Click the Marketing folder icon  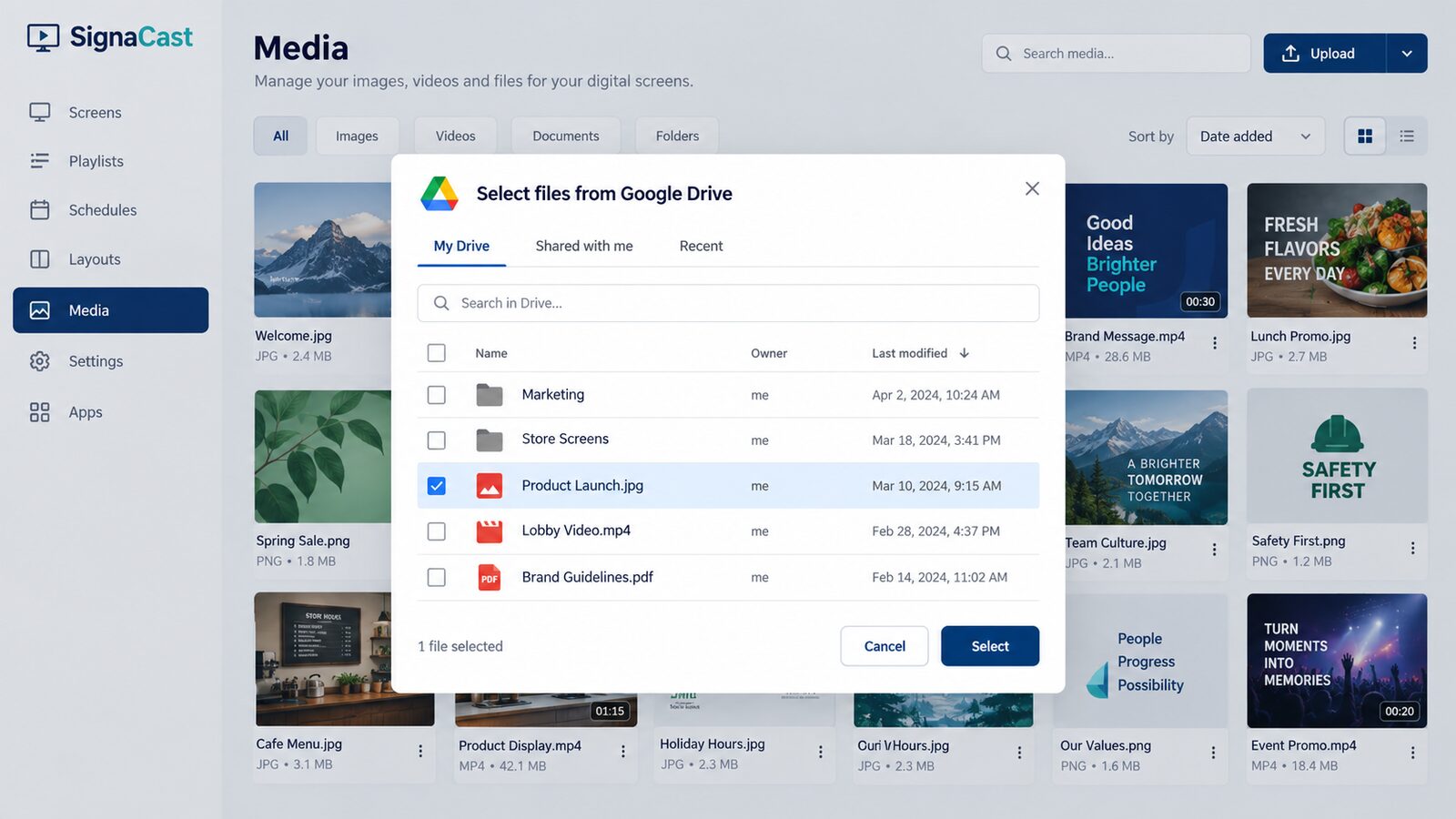[x=490, y=395]
